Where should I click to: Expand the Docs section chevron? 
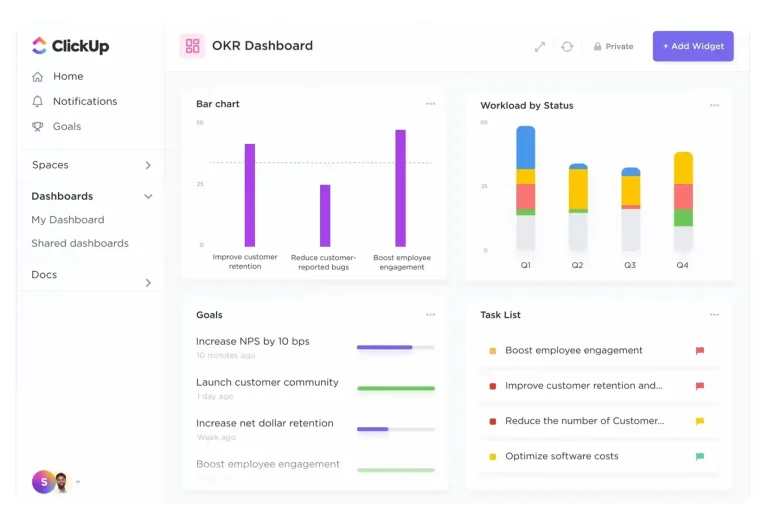pyautogui.click(x=148, y=283)
